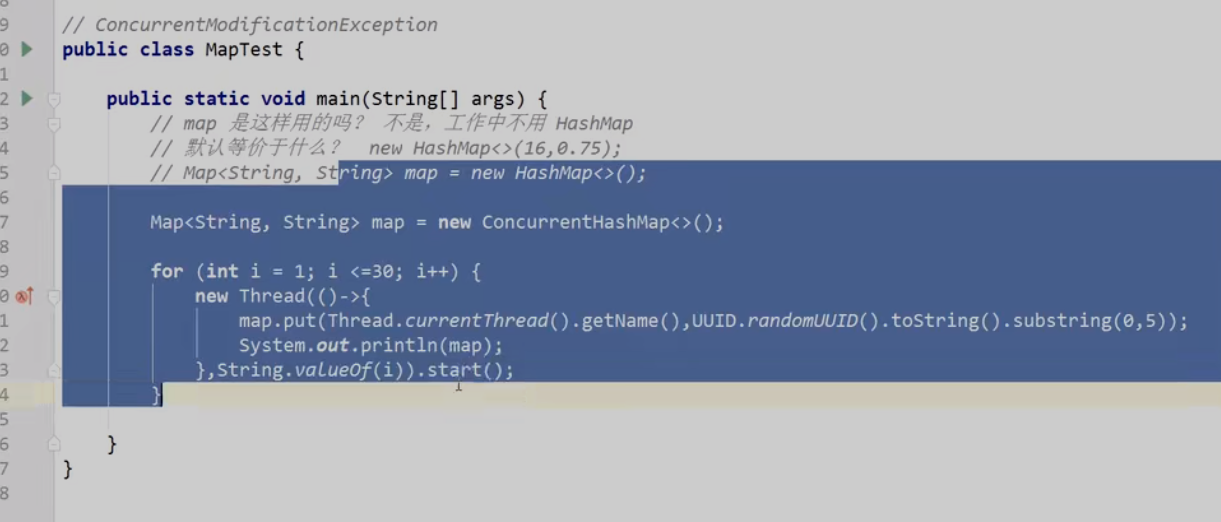Collapse the new Thread lambda fold marker
1221x522 pixels.
click(x=54, y=296)
